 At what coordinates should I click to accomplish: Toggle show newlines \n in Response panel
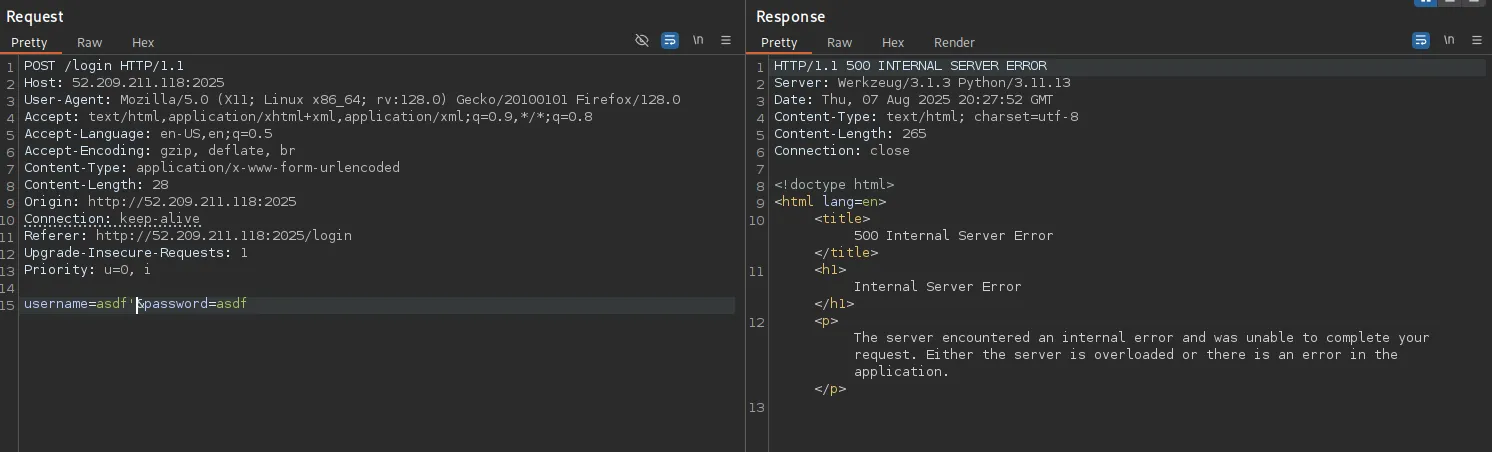tap(1449, 40)
